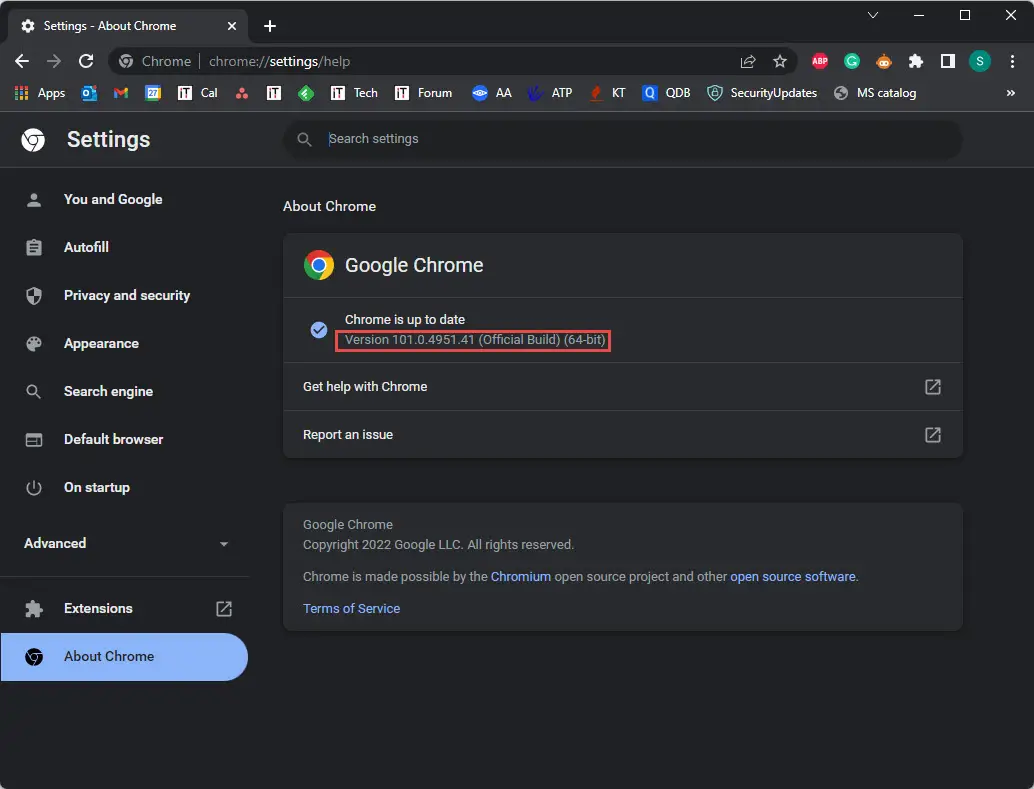1034x789 pixels.
Task: Open the Chrome three-dot menu
Action: click(1012, 61)
